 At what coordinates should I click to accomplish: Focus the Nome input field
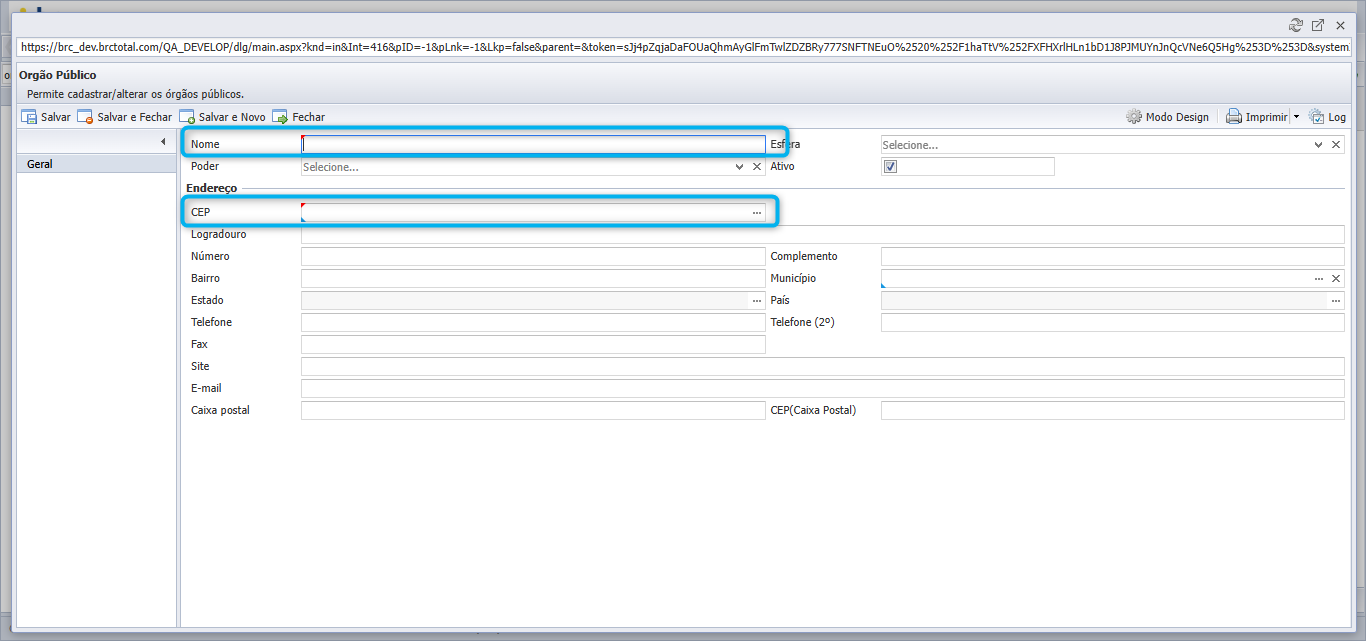pyautogui.click(x=533, y=145)
